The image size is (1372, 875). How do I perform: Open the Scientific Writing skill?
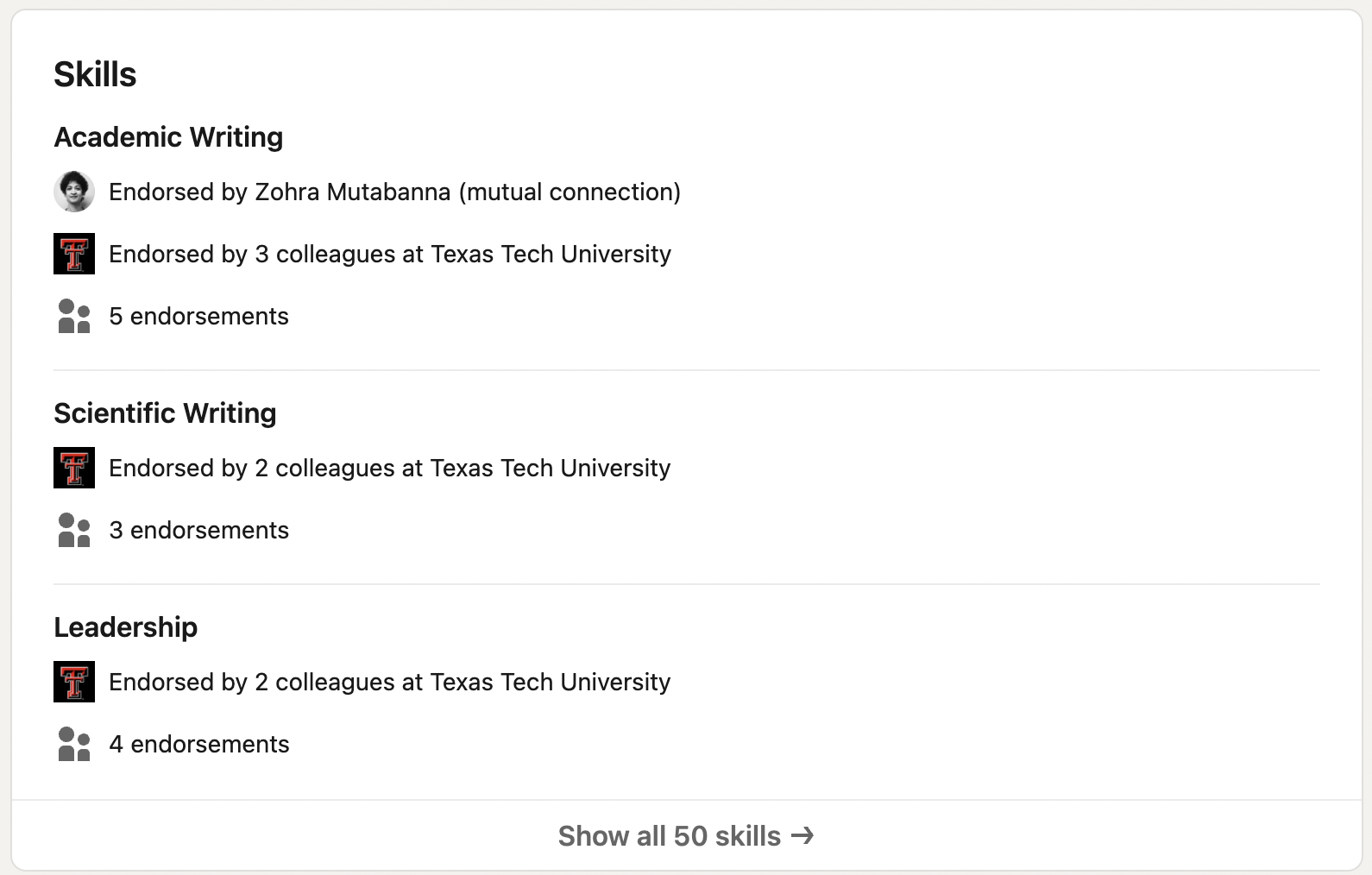point(165,413)
